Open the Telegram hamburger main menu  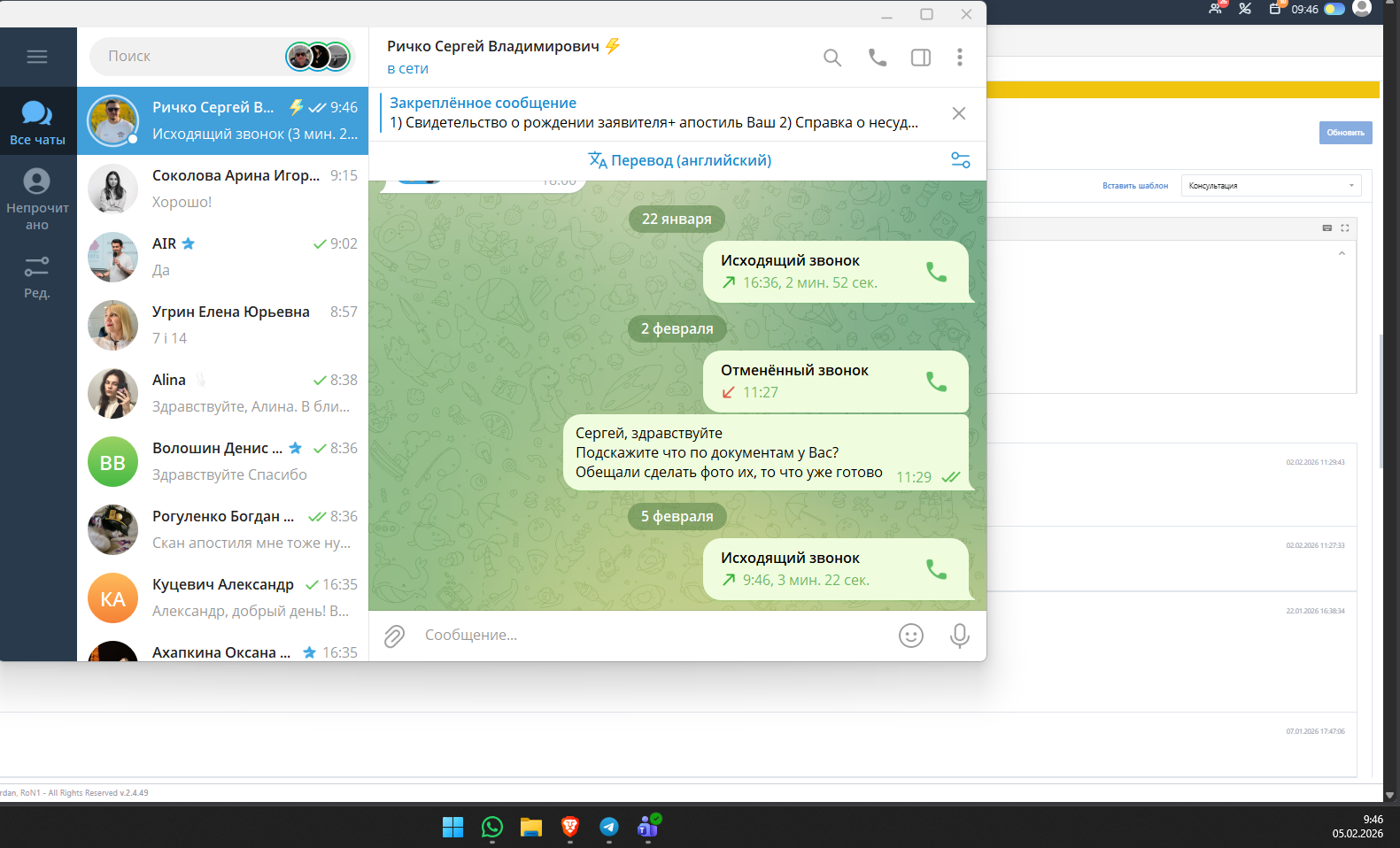pyautogui.click(x=37, y=57)
